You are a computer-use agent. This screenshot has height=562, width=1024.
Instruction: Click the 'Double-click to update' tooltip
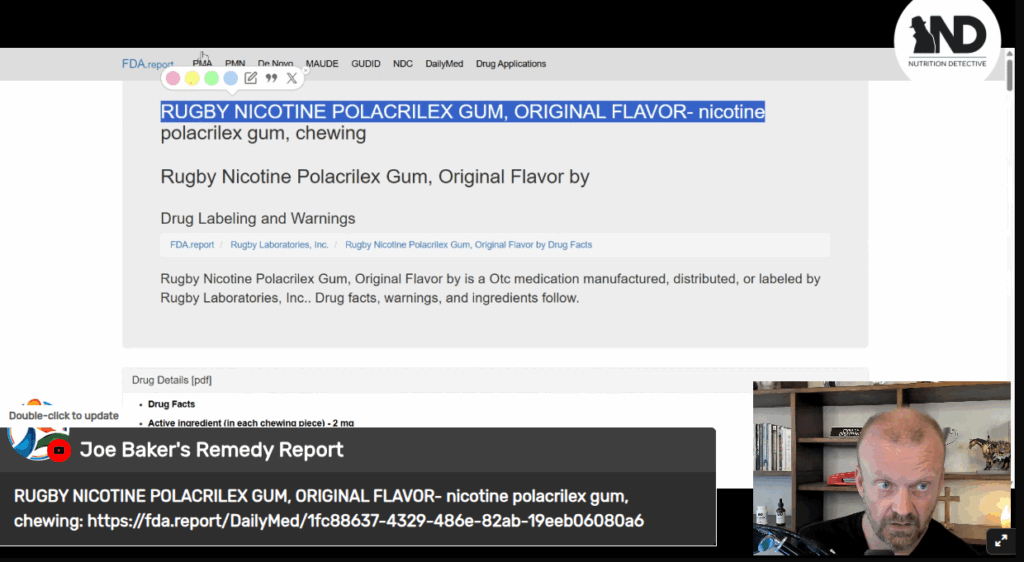[x=64, y=416]
